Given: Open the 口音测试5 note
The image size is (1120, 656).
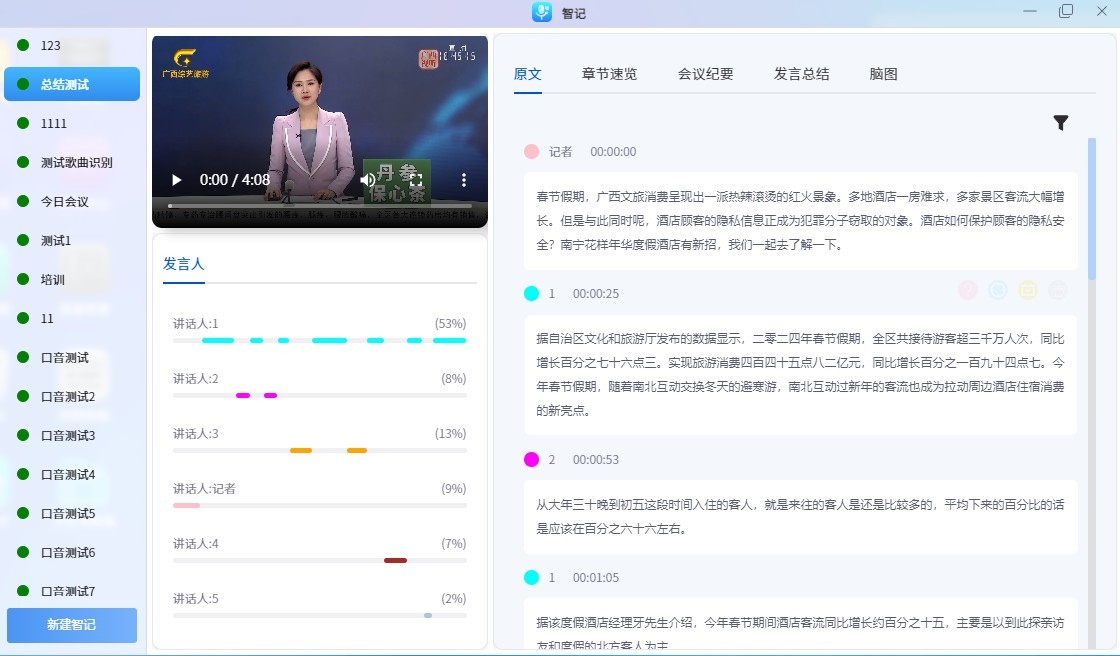Looking at the screenshot, I should pyautogui.click(x=72, y=514).
